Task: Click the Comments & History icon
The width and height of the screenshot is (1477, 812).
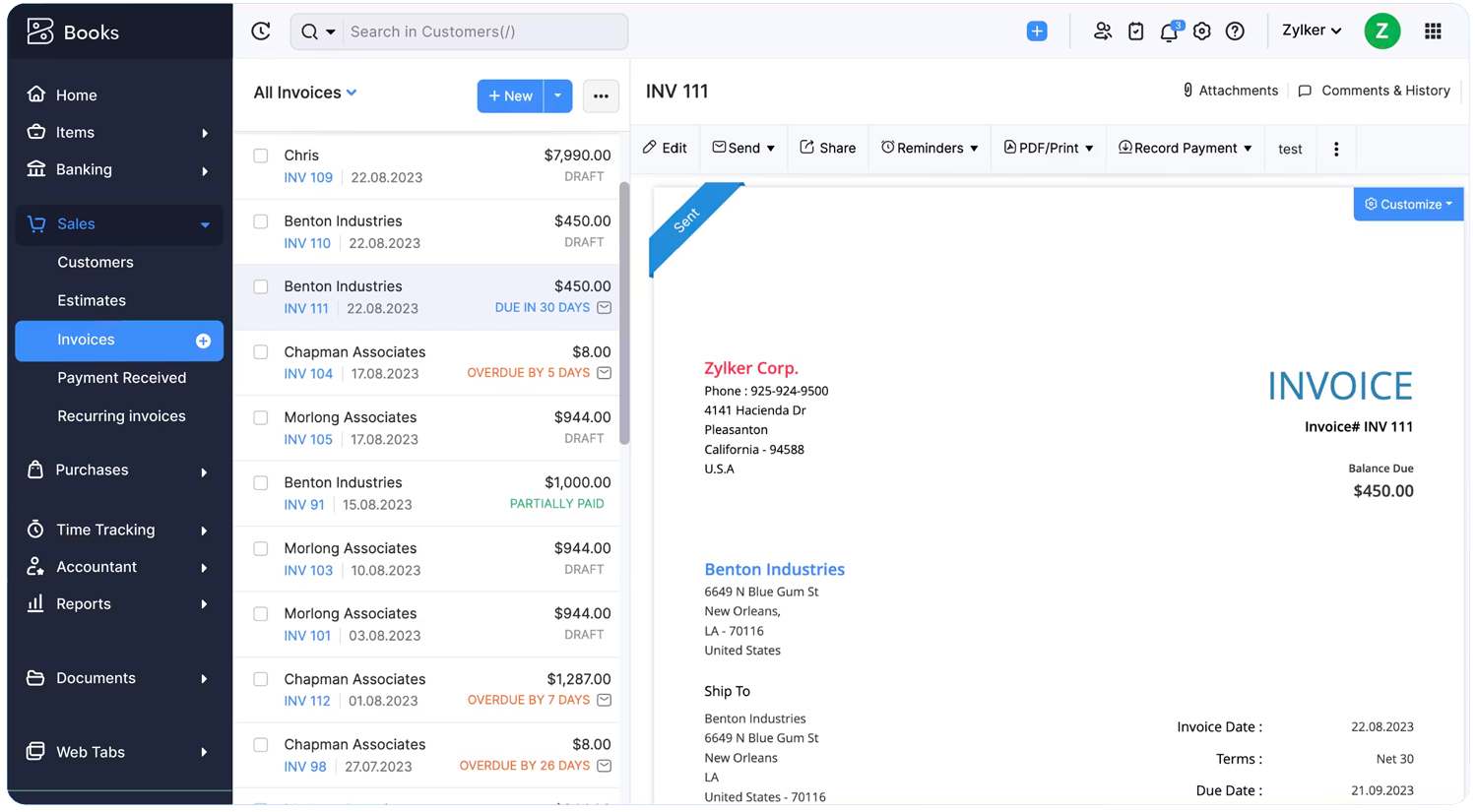Action: click(x=1305, y=91)
